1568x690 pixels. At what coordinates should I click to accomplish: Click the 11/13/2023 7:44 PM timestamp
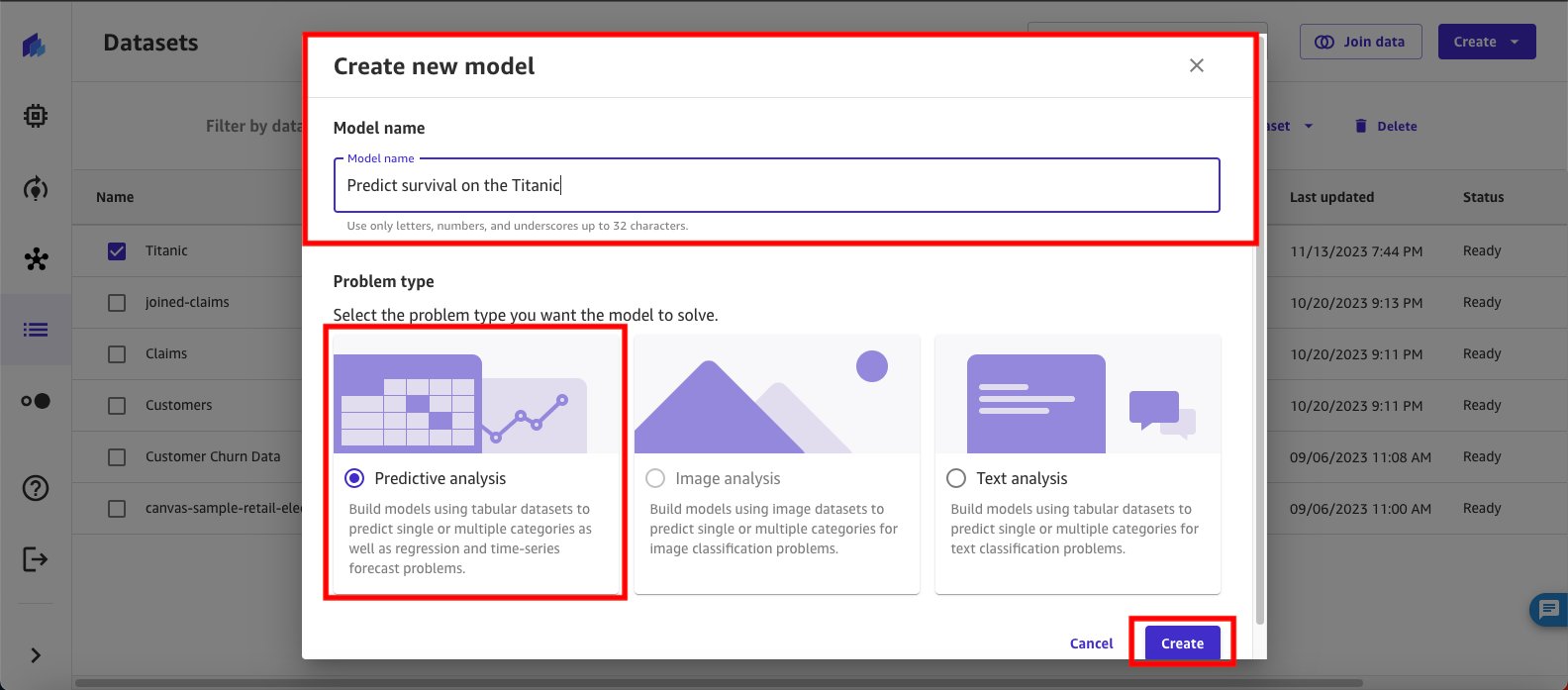[x=1356, y=251]
